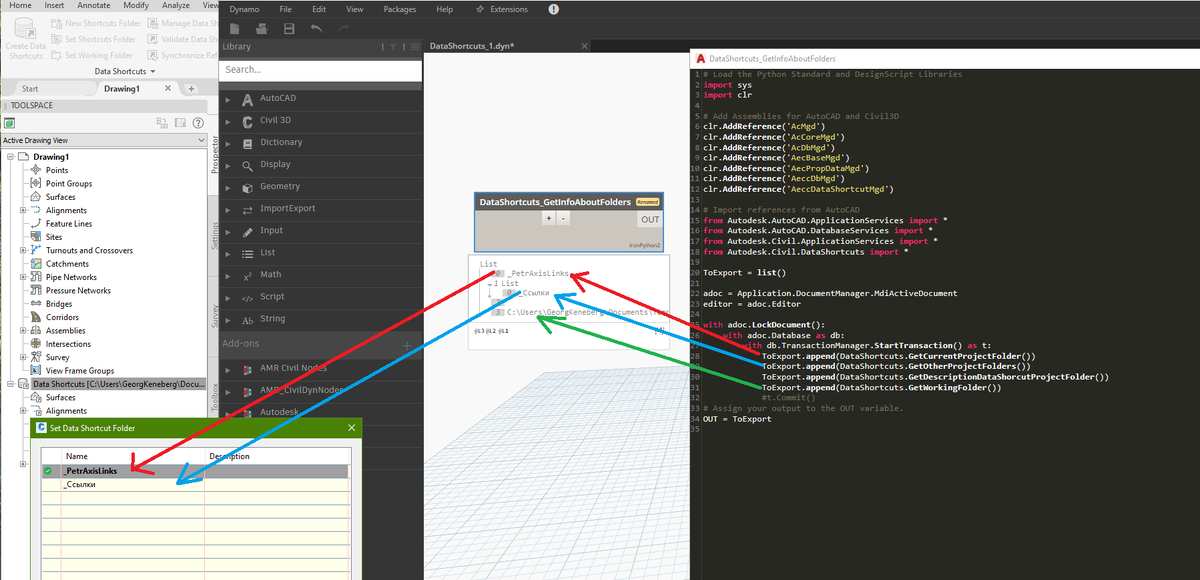1200x580 pixels.
Task: Click the Dynamo redo arrow icon
Action: pyautogui.click(x=343, y=29)
